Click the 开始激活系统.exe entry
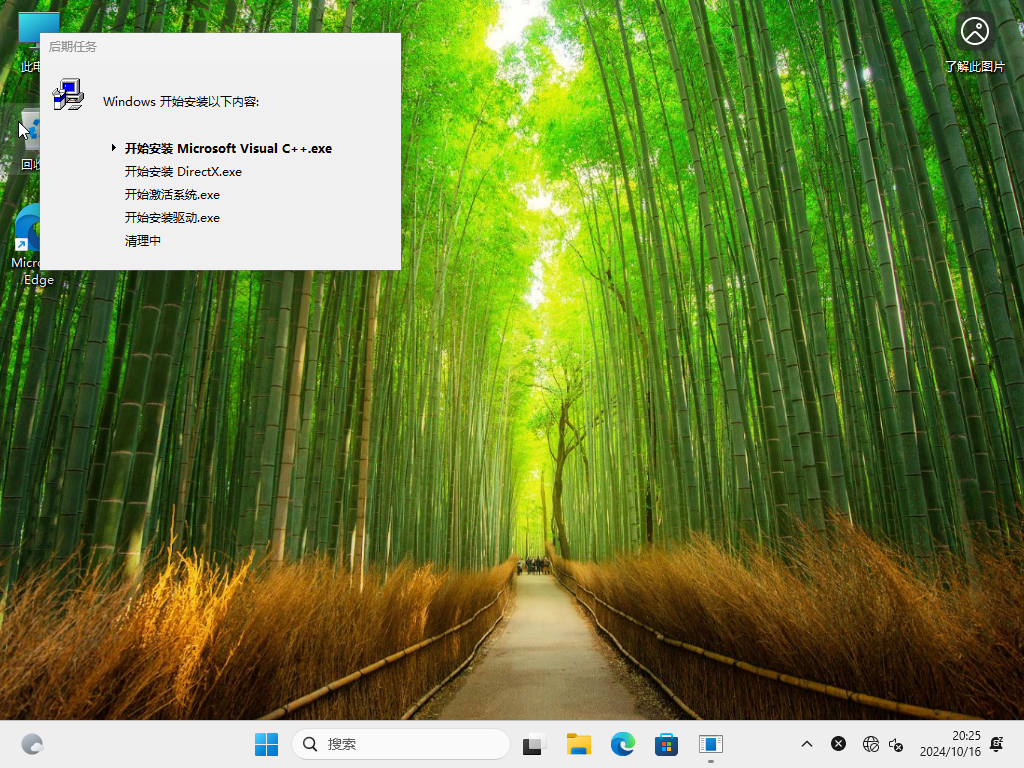This screenshot has height=768, width=1024. pyautogui.click(x=171, y=194)
